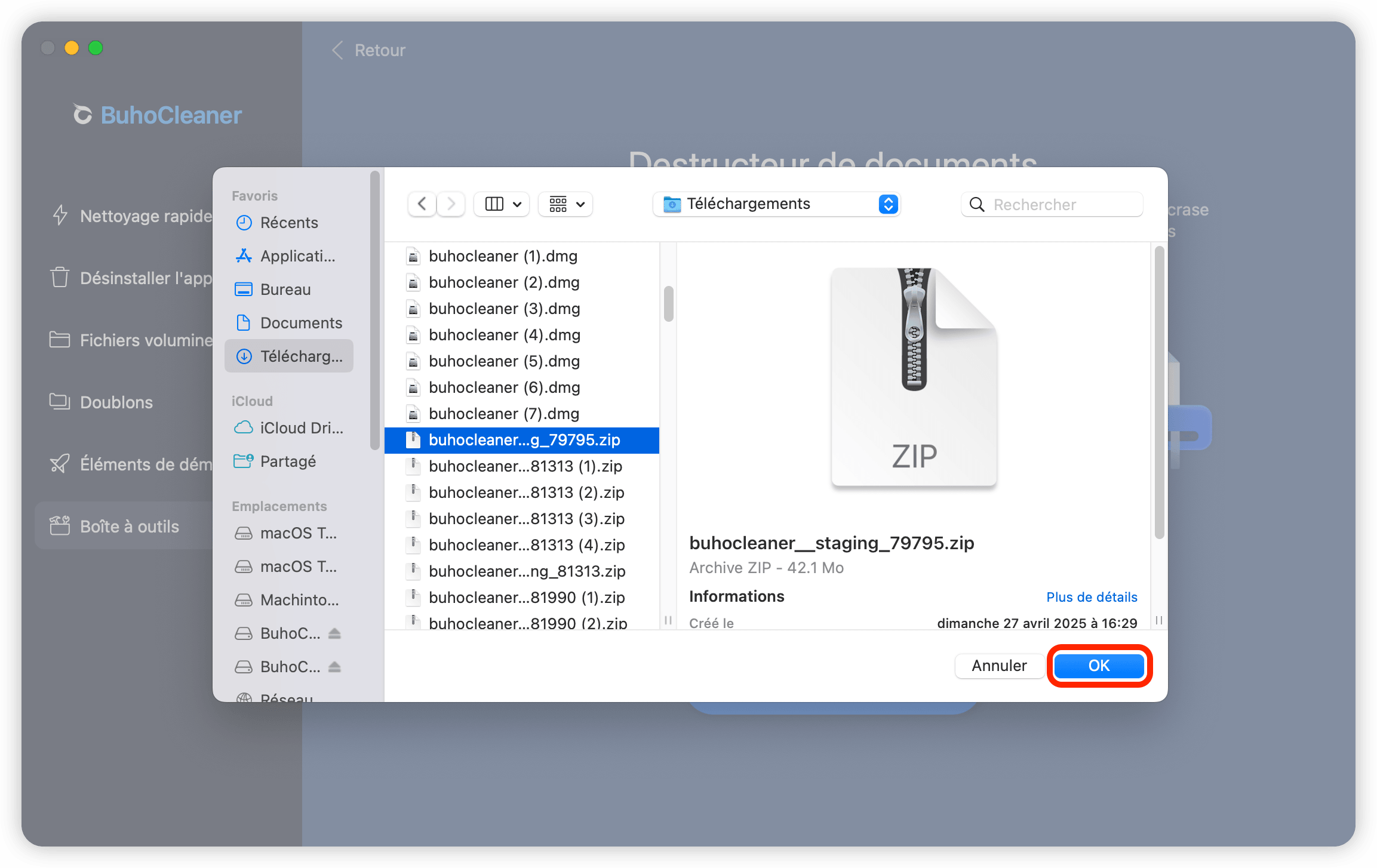The width and height of the screenshot is (1377, 868).
Task: Select buhocleaner (7).dmg file
Action: point(522,414)
